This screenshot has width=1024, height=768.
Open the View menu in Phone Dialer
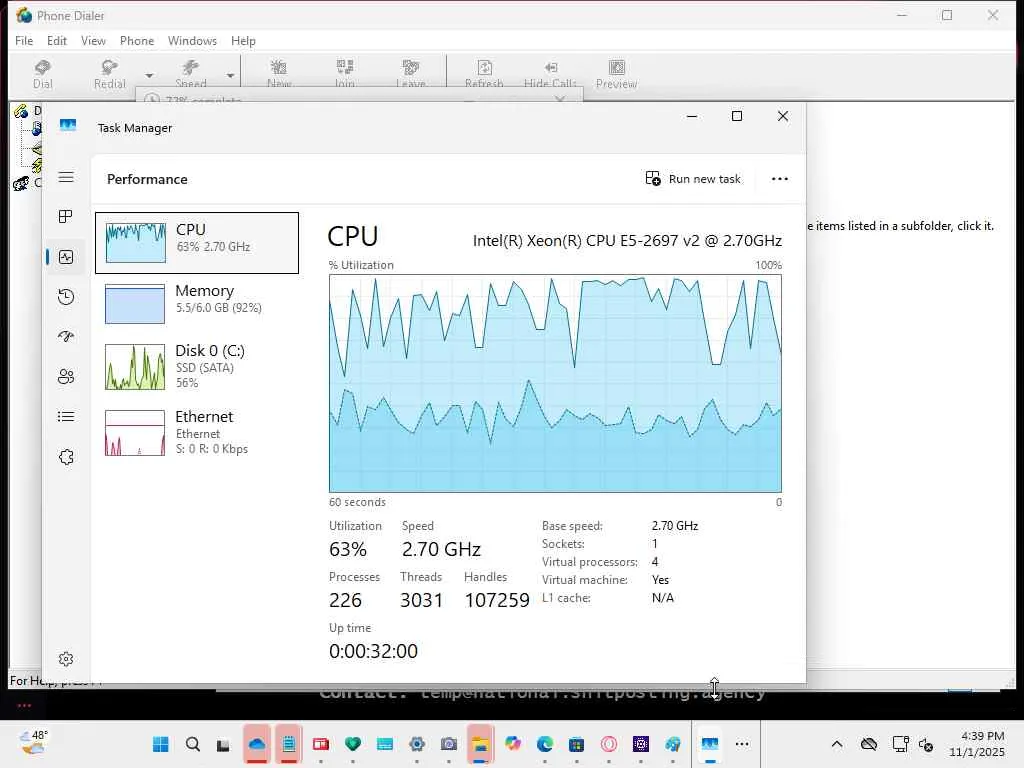(93, 40)
